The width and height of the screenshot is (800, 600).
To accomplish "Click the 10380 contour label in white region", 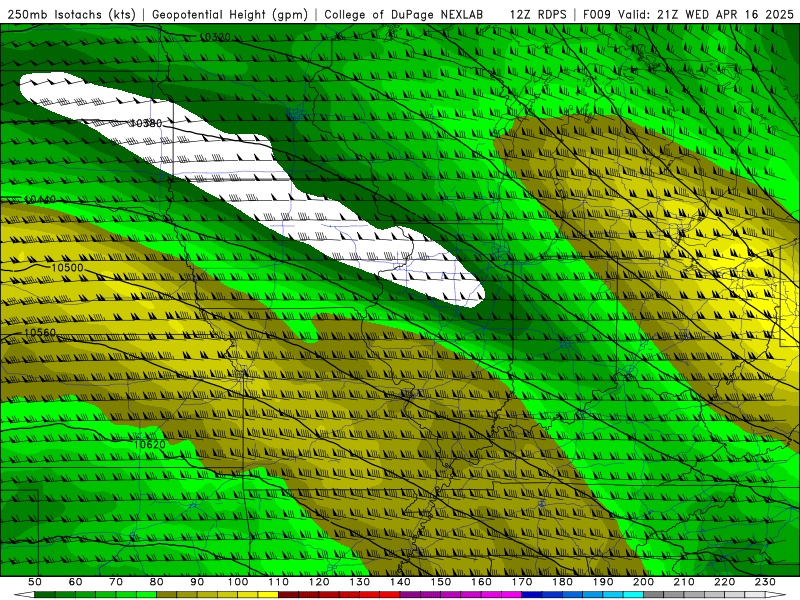I will pyautogui.click(x=146, y=123).
